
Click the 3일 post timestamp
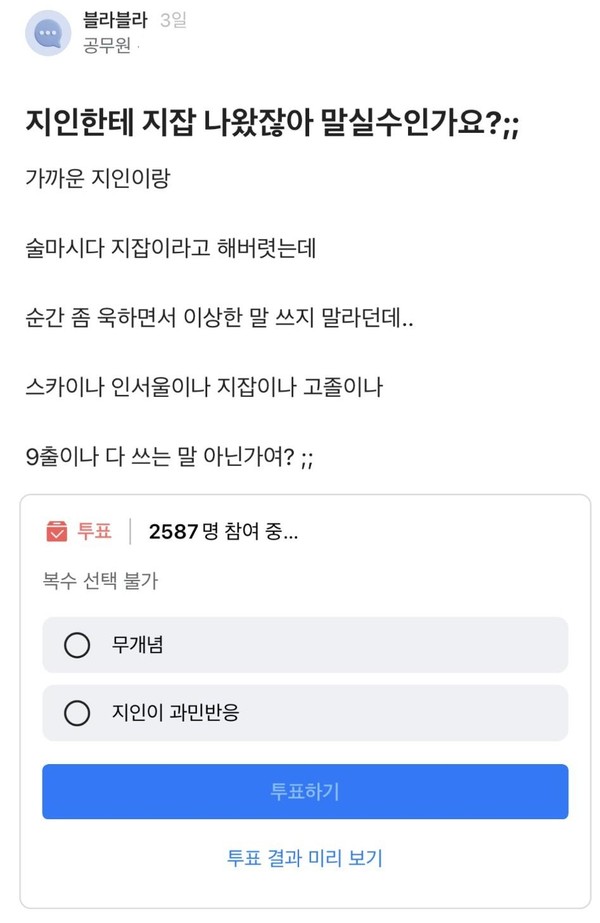(x=173, y=21)
